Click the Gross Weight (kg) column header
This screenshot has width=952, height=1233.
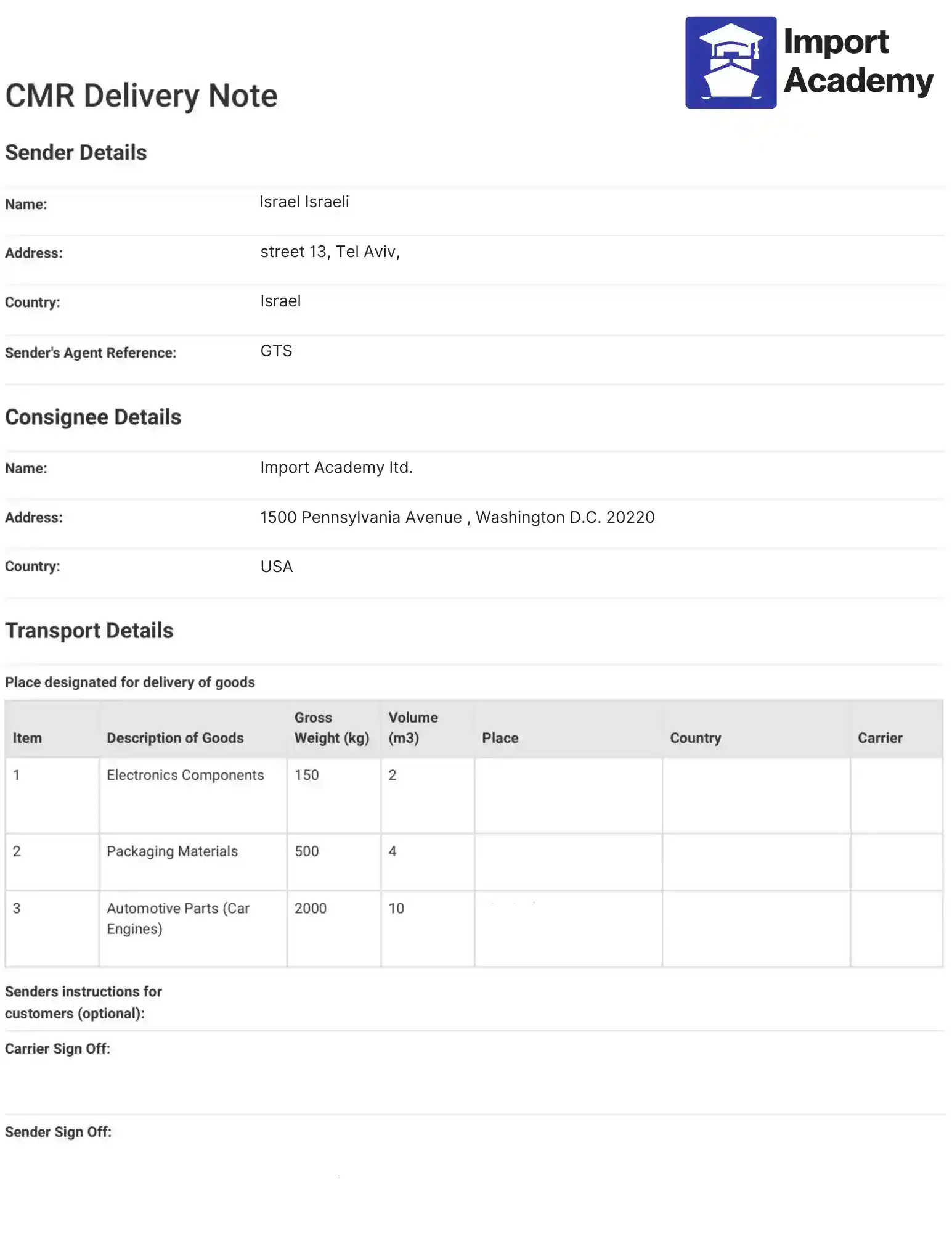point(332,727)
